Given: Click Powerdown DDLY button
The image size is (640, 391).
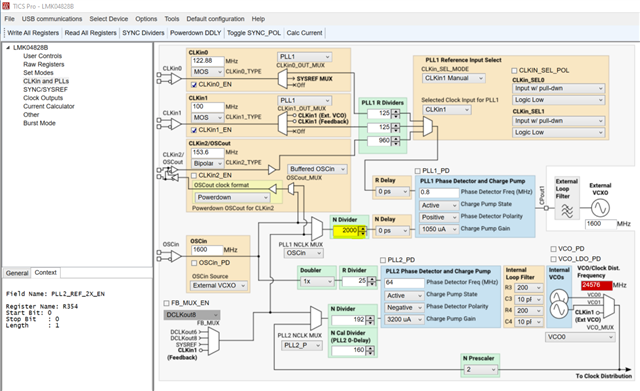Looking at the screenshot, I should [196, 33].
